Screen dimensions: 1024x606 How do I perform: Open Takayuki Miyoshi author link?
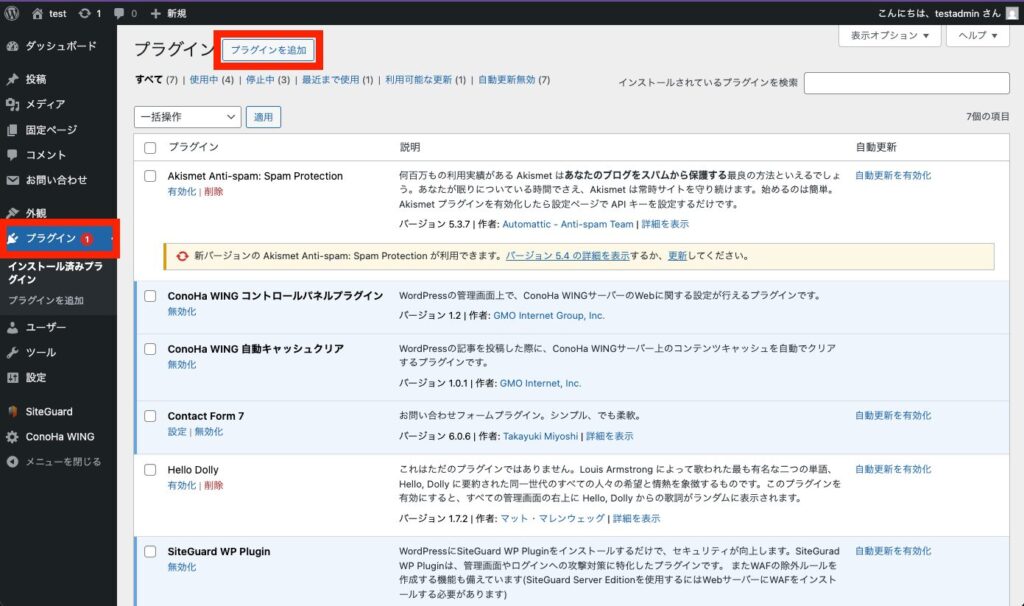pos(540,436)
